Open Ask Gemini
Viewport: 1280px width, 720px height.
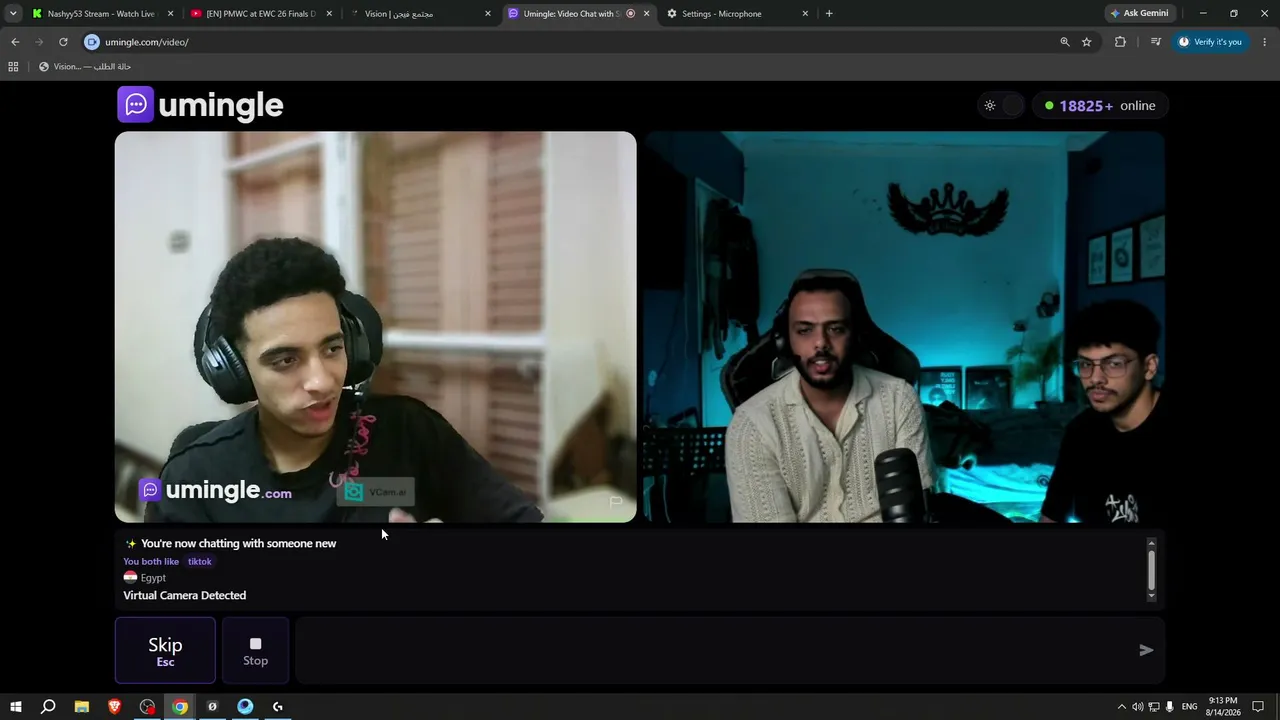pyautogui.click(x=1139, y=14)
